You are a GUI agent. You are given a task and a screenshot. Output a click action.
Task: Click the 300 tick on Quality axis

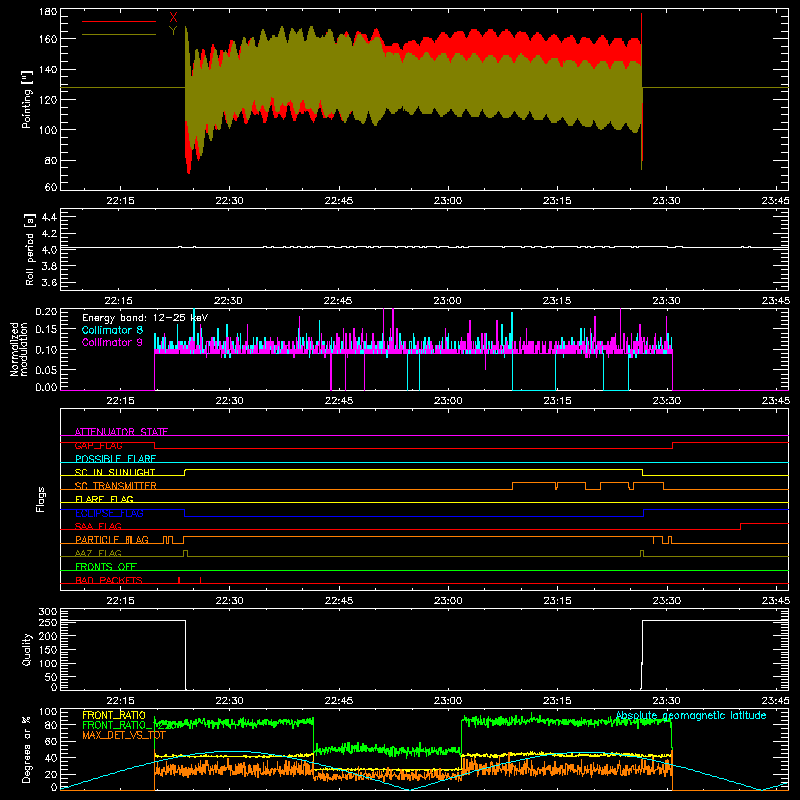pyautogui.click(x=48, y=612)
